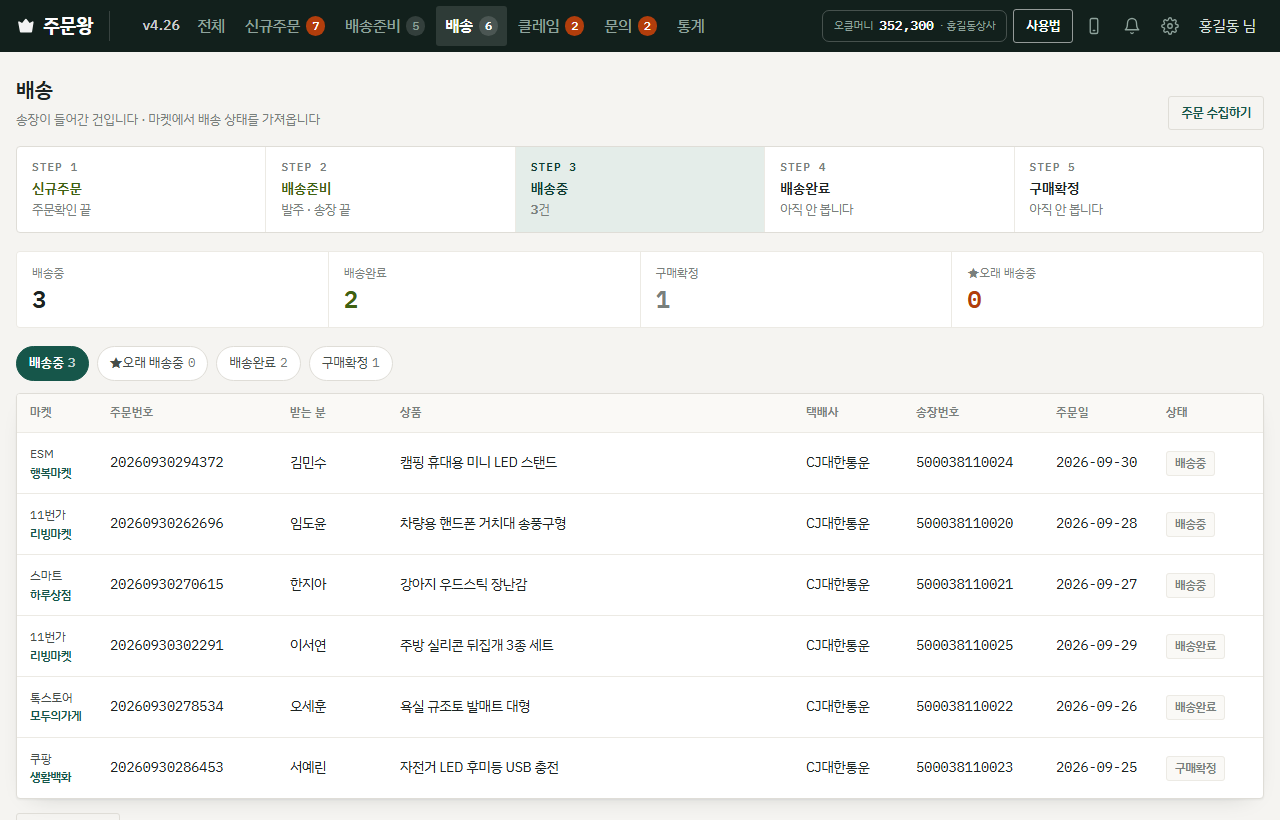1280x820 pixels.
Task: Click the 사용법 button
Action: 1043,26
